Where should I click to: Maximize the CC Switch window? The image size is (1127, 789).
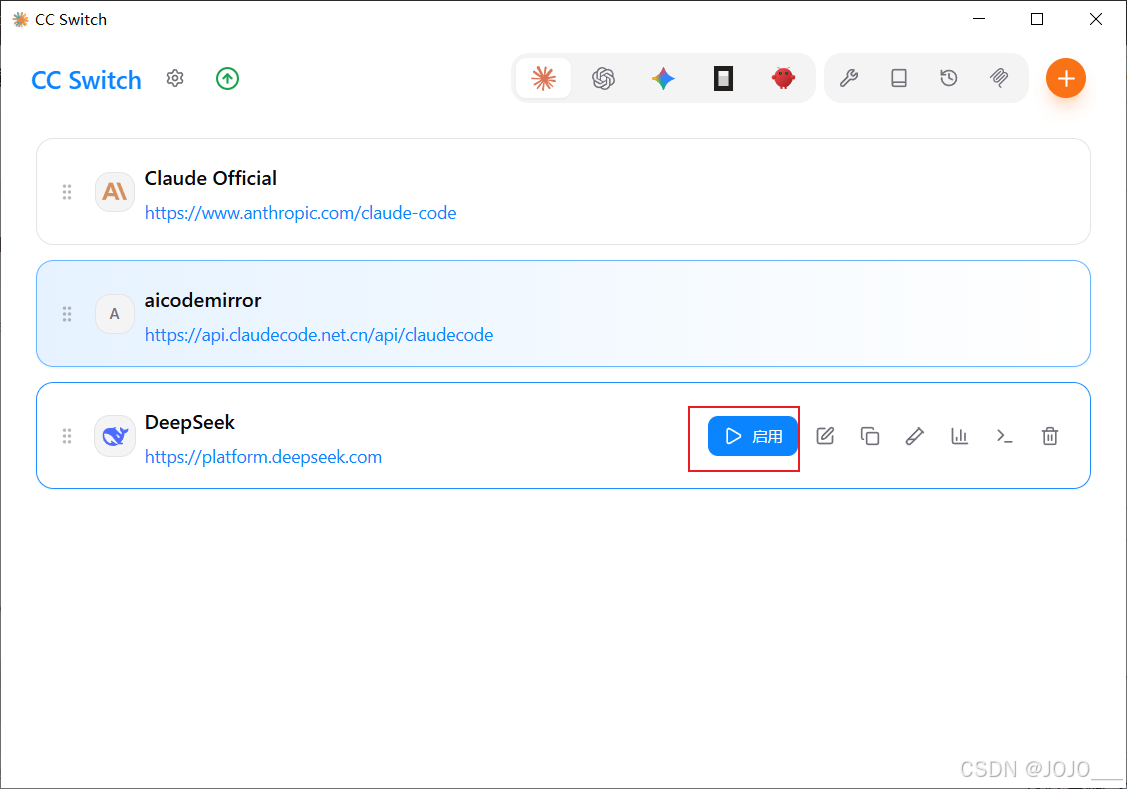pos(1036,19)
